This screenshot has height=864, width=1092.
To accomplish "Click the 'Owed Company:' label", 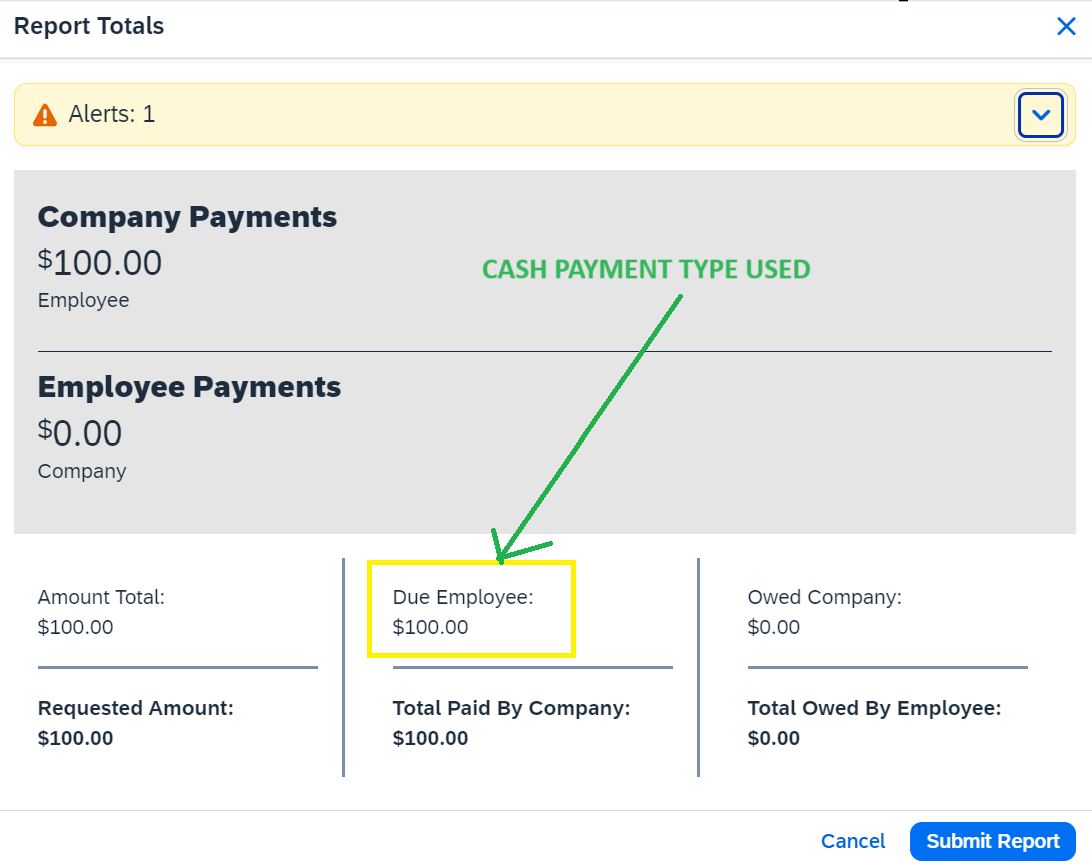I will (x=825, y=597).
